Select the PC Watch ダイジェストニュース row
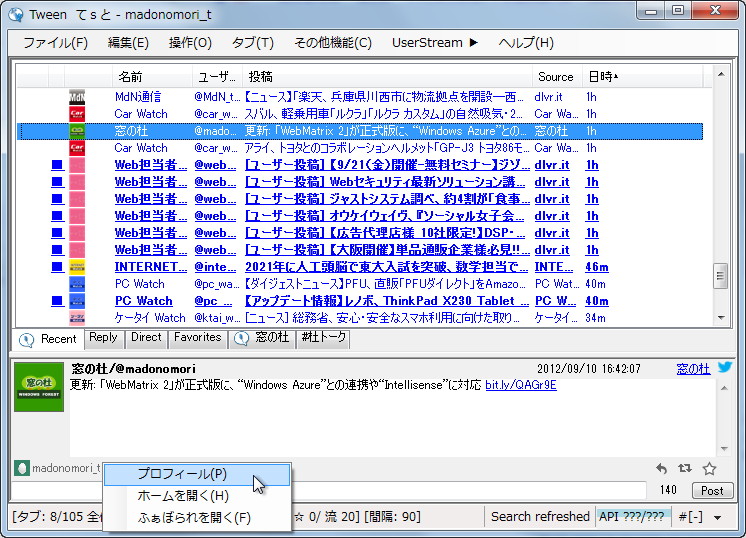Screen dimensions: 746x538 tap(360, 284)
